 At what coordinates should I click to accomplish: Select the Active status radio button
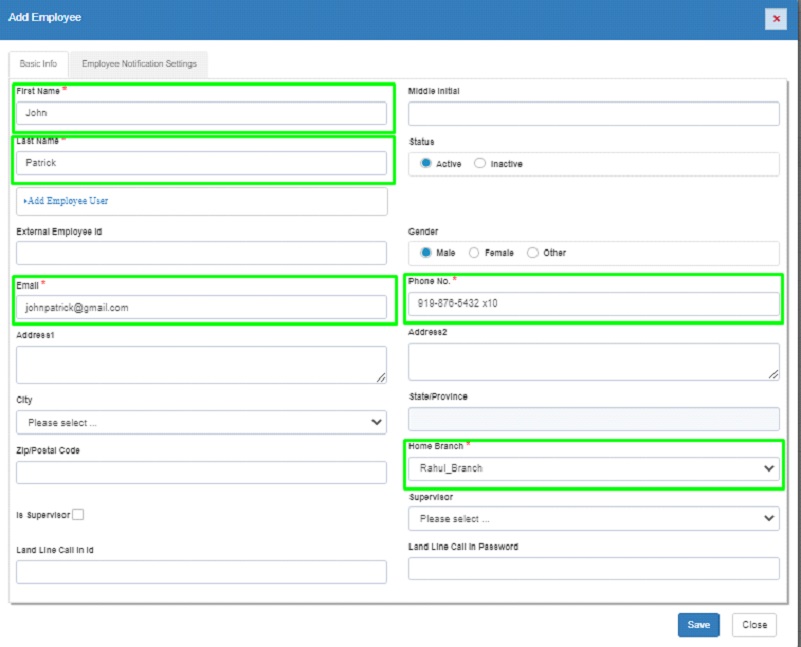[x=426, y=163]
